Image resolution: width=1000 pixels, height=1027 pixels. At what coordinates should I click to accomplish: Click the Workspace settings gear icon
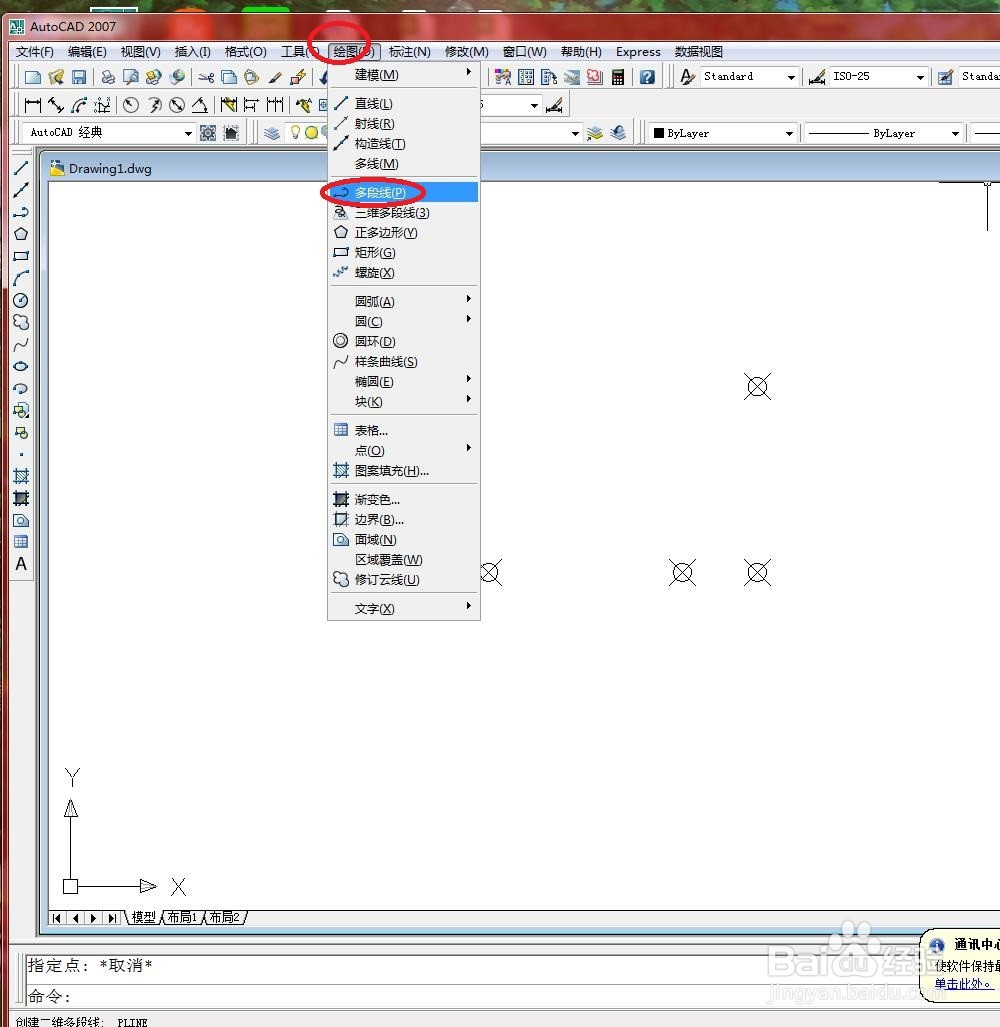(208, 133)
